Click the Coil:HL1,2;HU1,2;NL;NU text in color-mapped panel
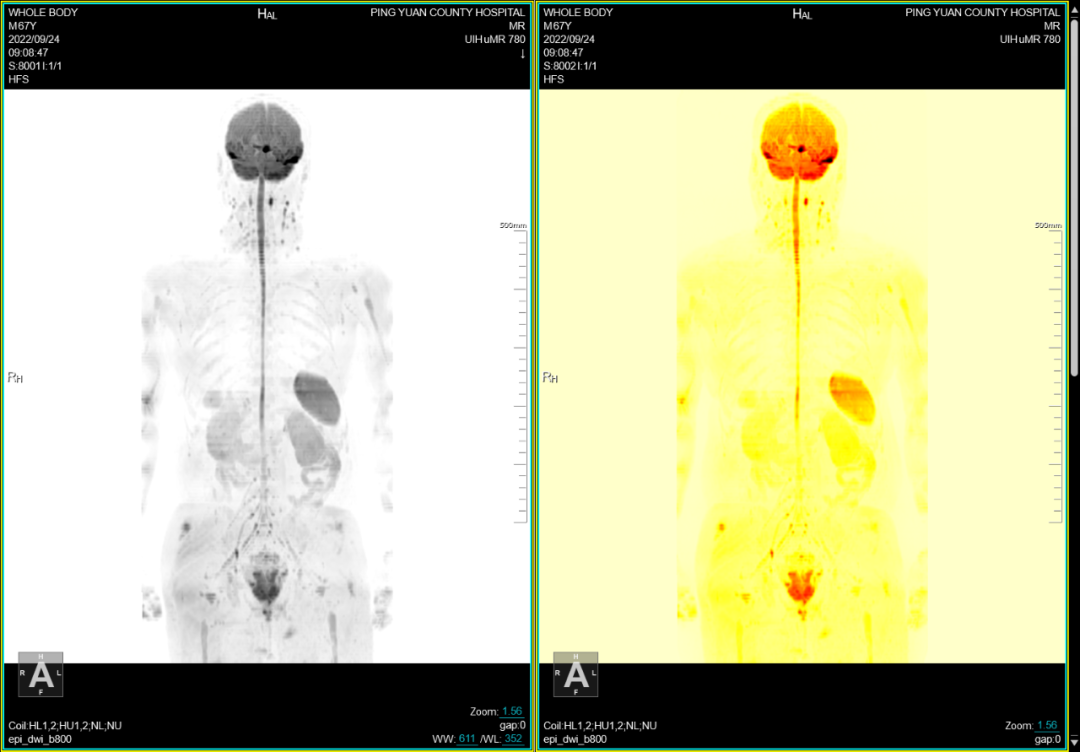This screenshot has height=752, width=1080. (600, 725)
